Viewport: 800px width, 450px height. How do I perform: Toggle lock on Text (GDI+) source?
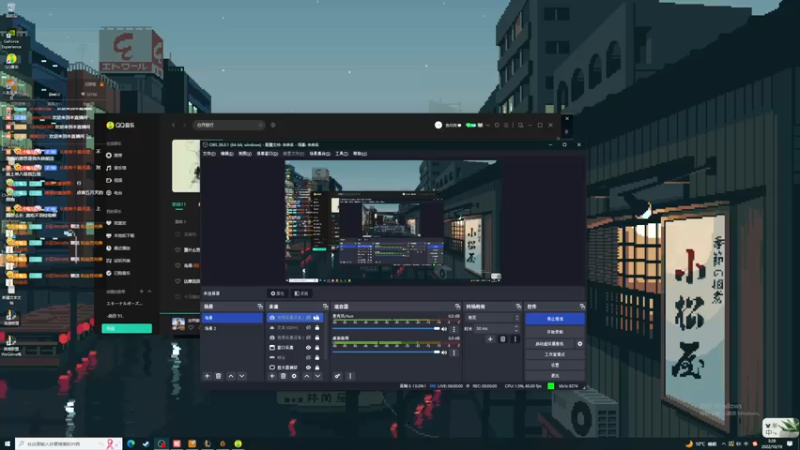317,328
